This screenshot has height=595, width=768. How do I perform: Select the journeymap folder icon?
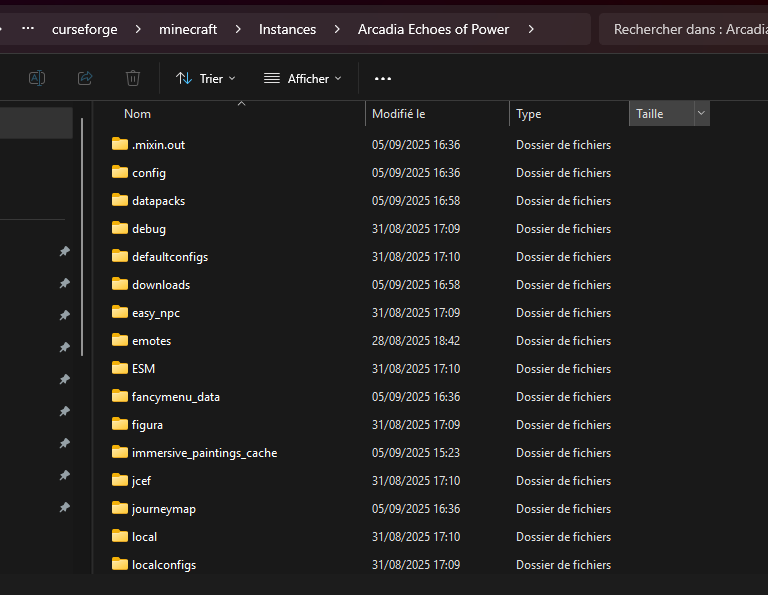click(x=120, y=508)
